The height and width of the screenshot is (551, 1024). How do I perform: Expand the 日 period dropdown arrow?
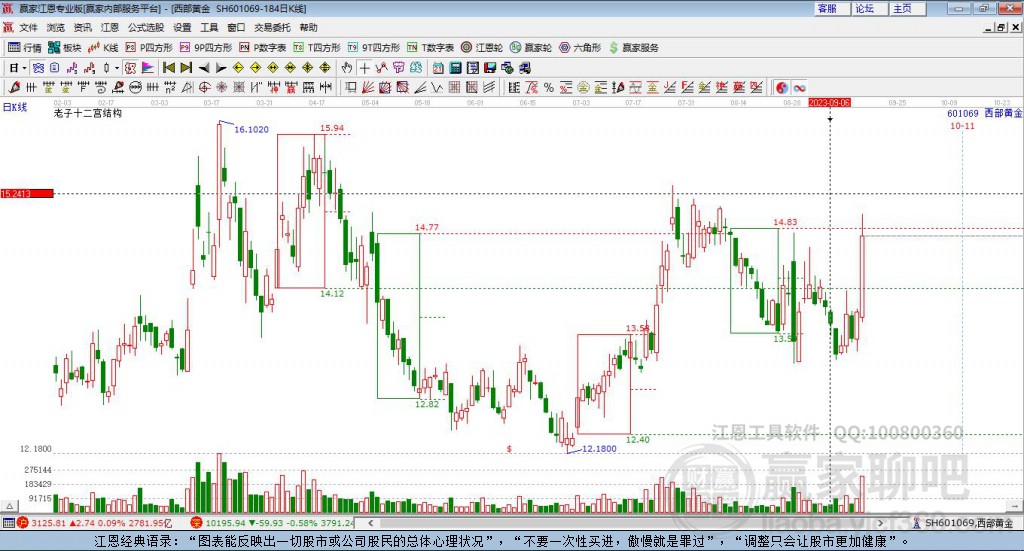pyautogui.click(x=24, y=68)
